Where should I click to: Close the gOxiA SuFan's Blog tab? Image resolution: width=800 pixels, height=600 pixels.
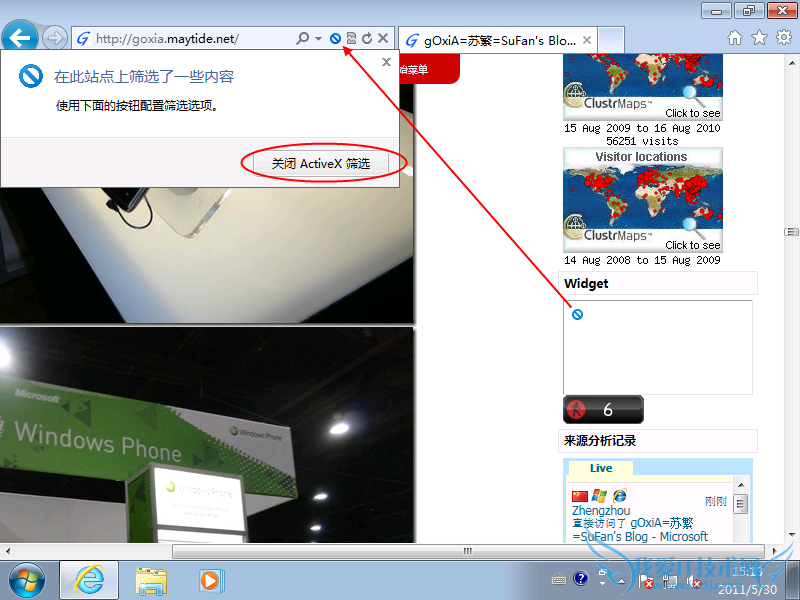[x=587, y=40]
